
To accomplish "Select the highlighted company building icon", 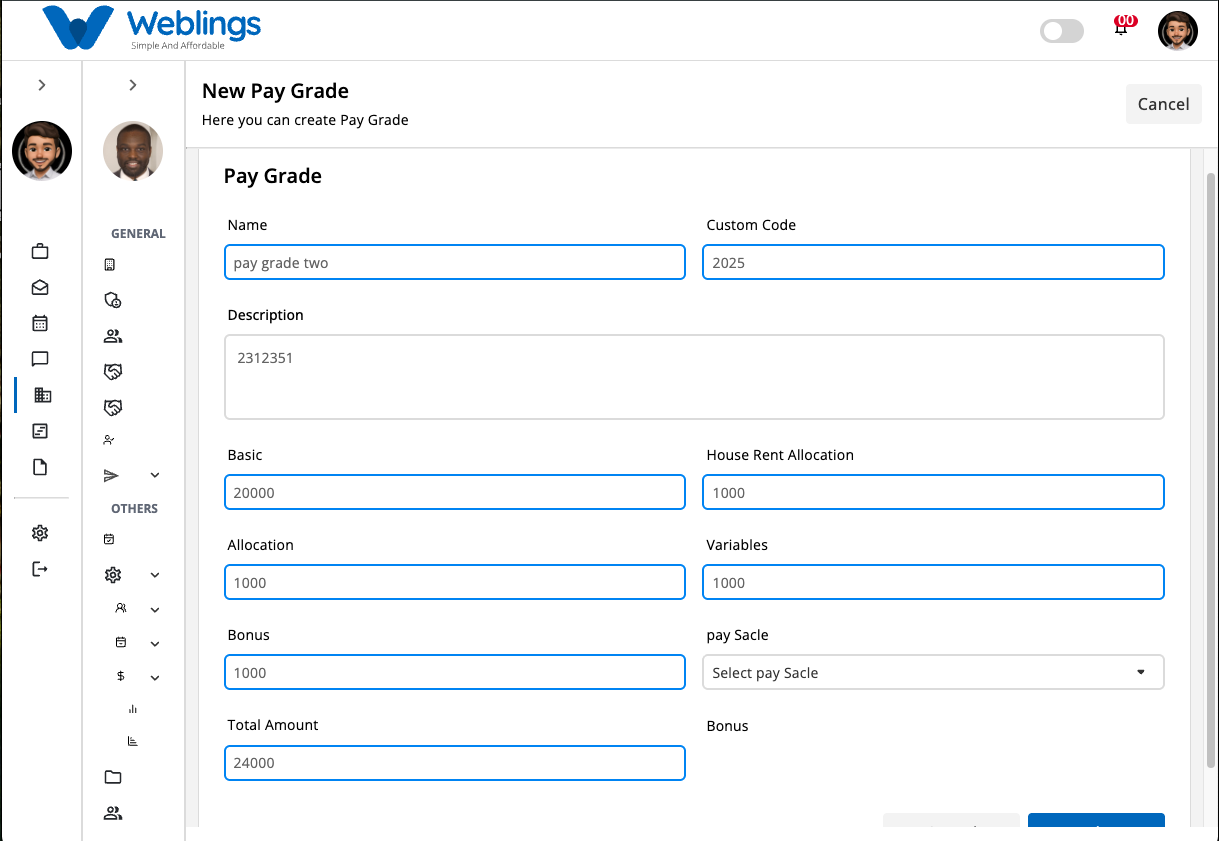I will (42, 395).
